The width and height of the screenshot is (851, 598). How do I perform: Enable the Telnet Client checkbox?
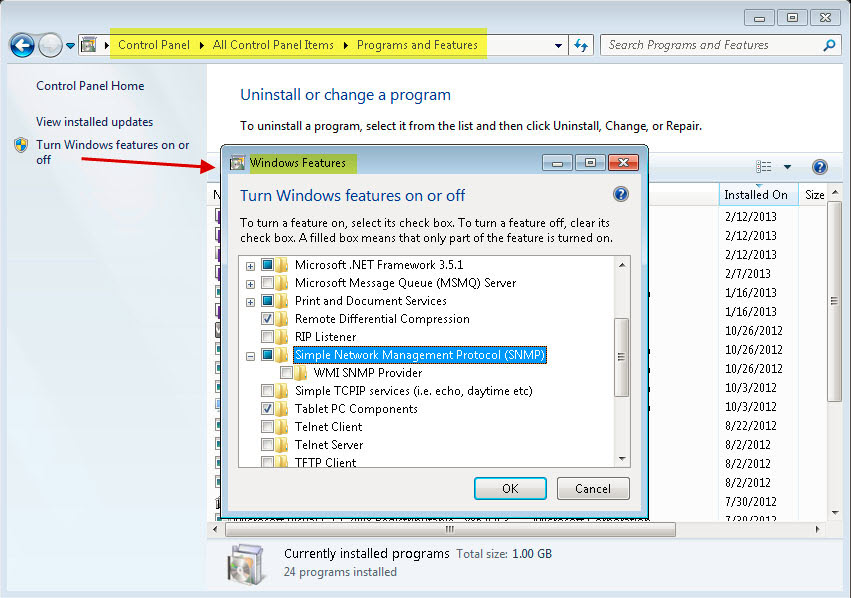tap(268, 427)
